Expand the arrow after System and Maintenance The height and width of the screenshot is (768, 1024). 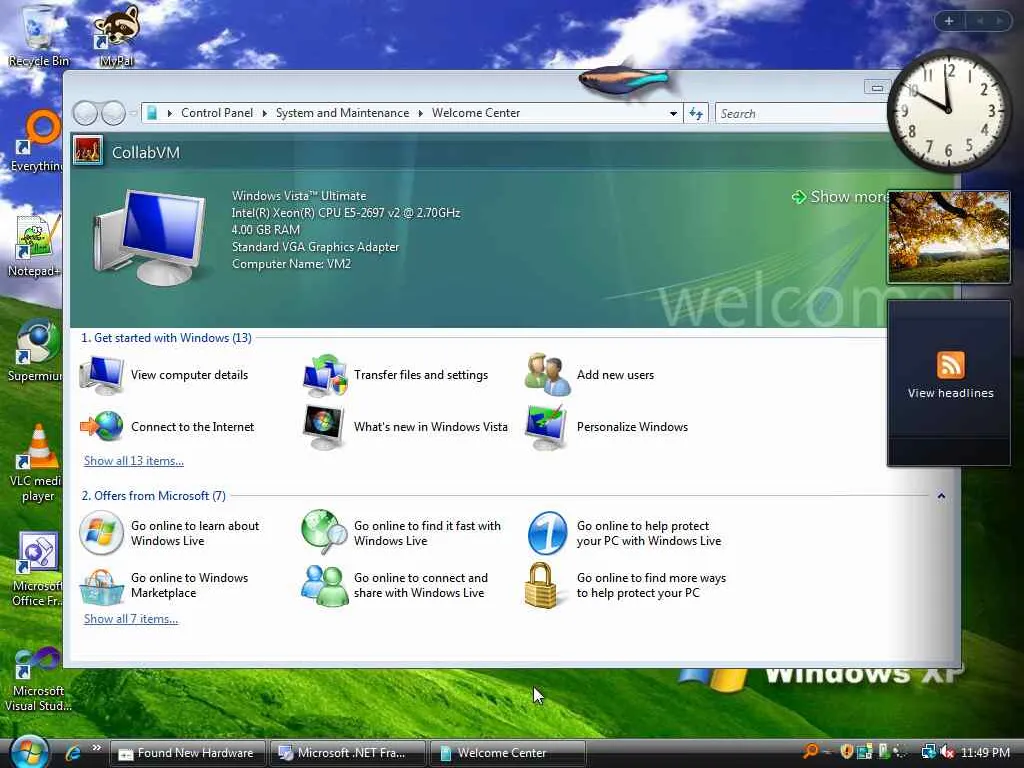(x=421, y=114)
